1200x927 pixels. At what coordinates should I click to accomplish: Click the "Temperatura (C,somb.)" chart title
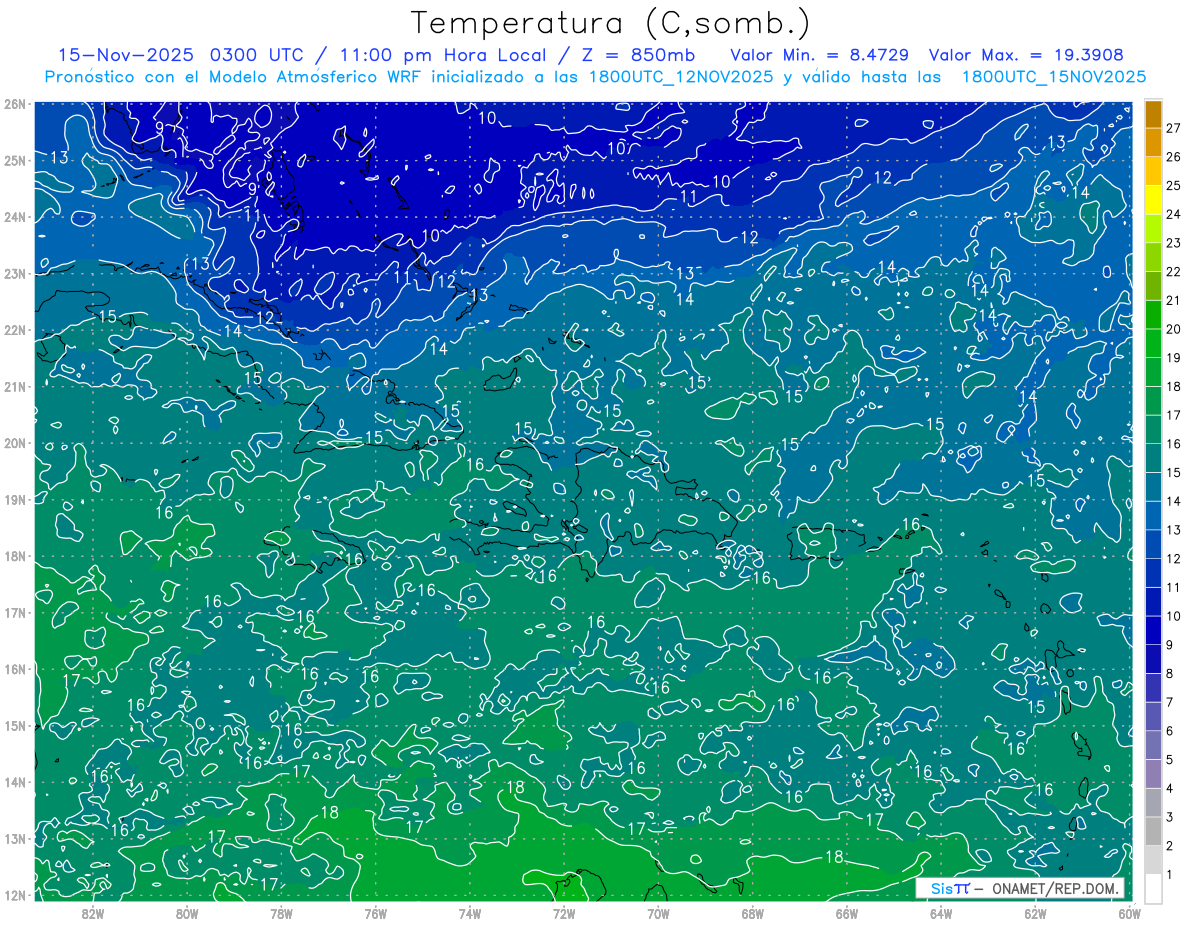(x=611, y=22)
